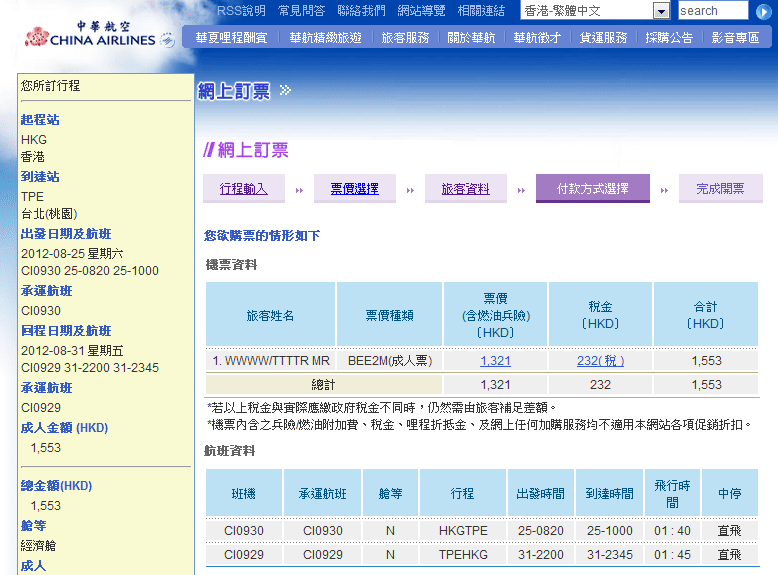Open the 網站導覽 sitemap link
Viewport: 778px width, 575px height.
click(421, 11)
